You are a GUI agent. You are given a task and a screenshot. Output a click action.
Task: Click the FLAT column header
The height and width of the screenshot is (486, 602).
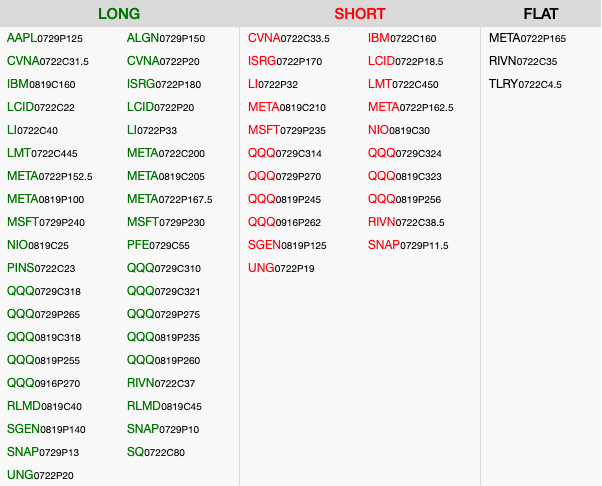point(541,14)
